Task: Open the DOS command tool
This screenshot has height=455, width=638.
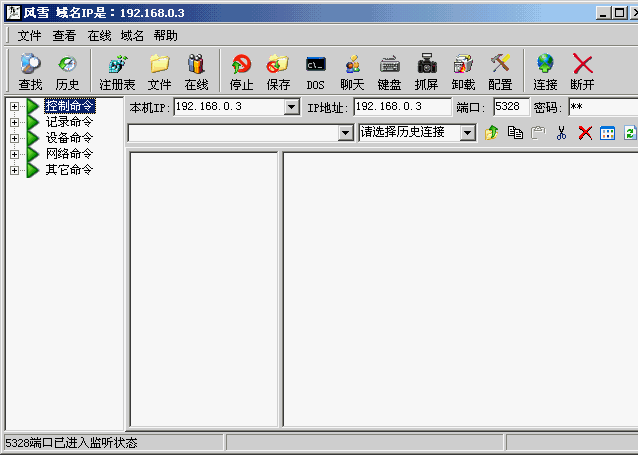Action: (x=315, y=71)
